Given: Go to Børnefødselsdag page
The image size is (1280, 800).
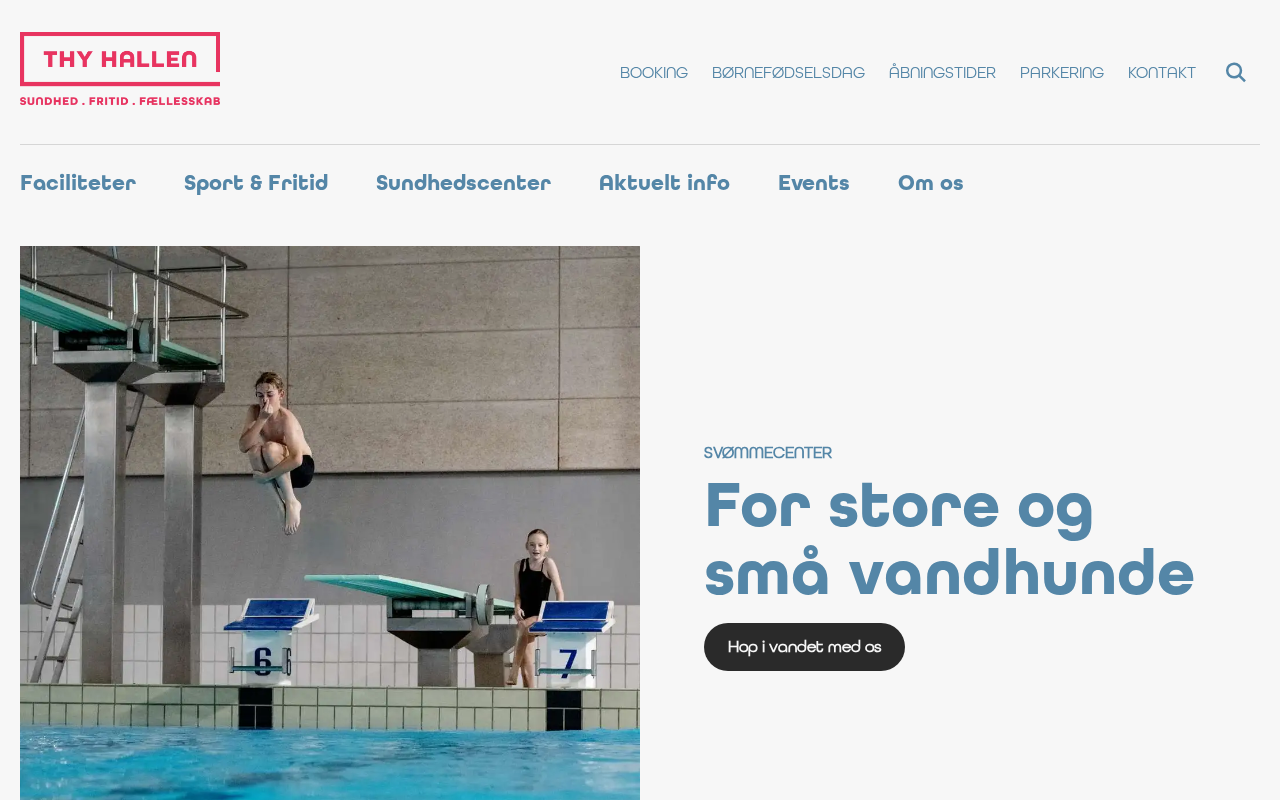Looking at the screenshot, I should click(x=788, y=73).
